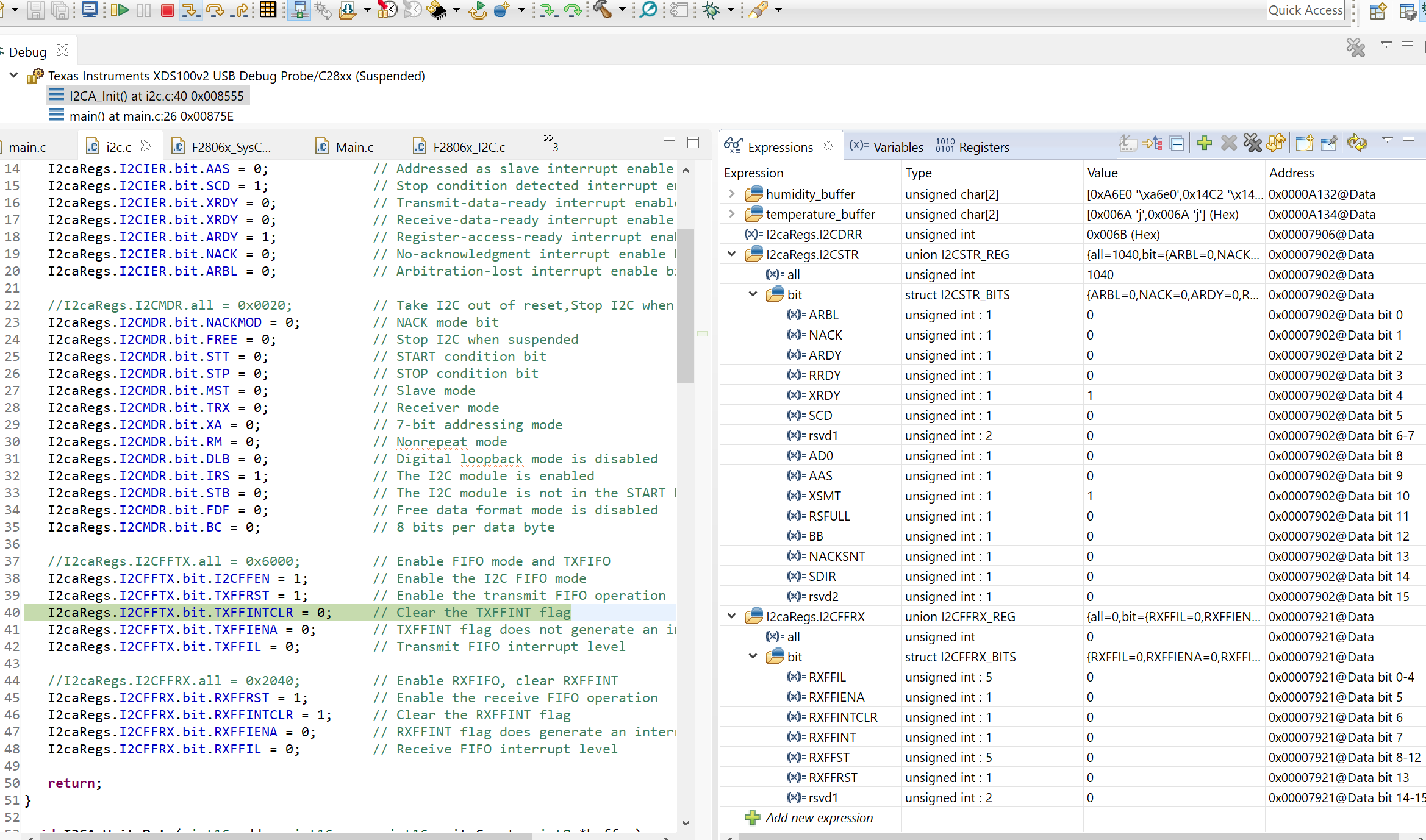Click the Quick Access search field

pyautogui.click(x=1305, y=10)
